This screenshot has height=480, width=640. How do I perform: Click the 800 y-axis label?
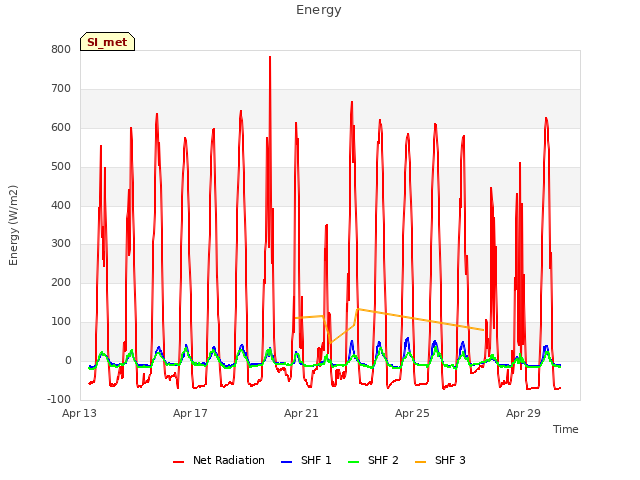point(61,50)
